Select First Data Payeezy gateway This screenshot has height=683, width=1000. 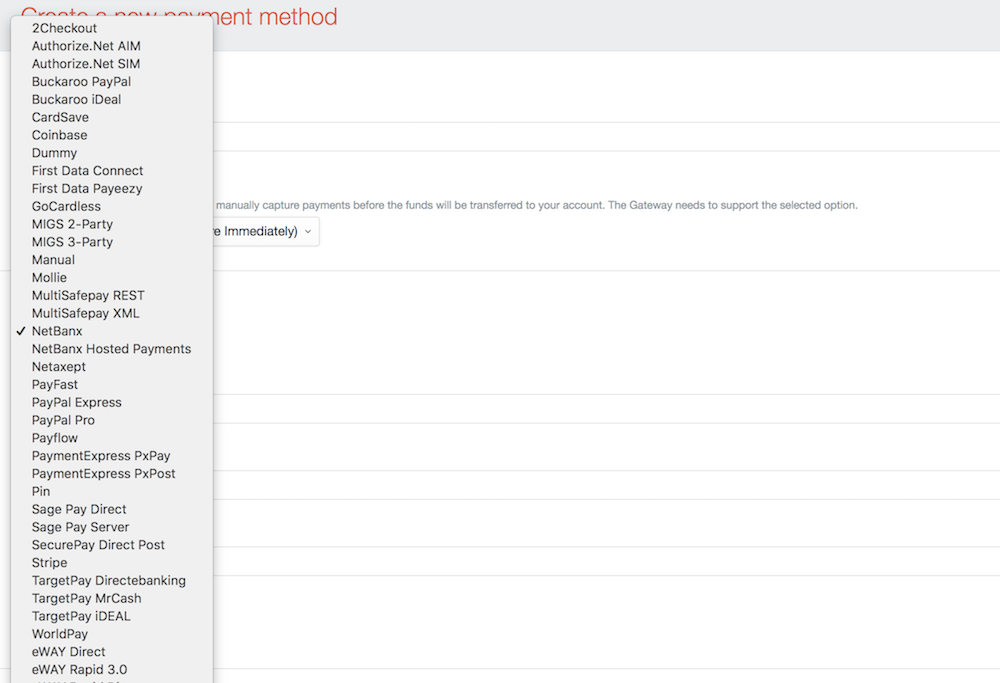tap(112, 189)
